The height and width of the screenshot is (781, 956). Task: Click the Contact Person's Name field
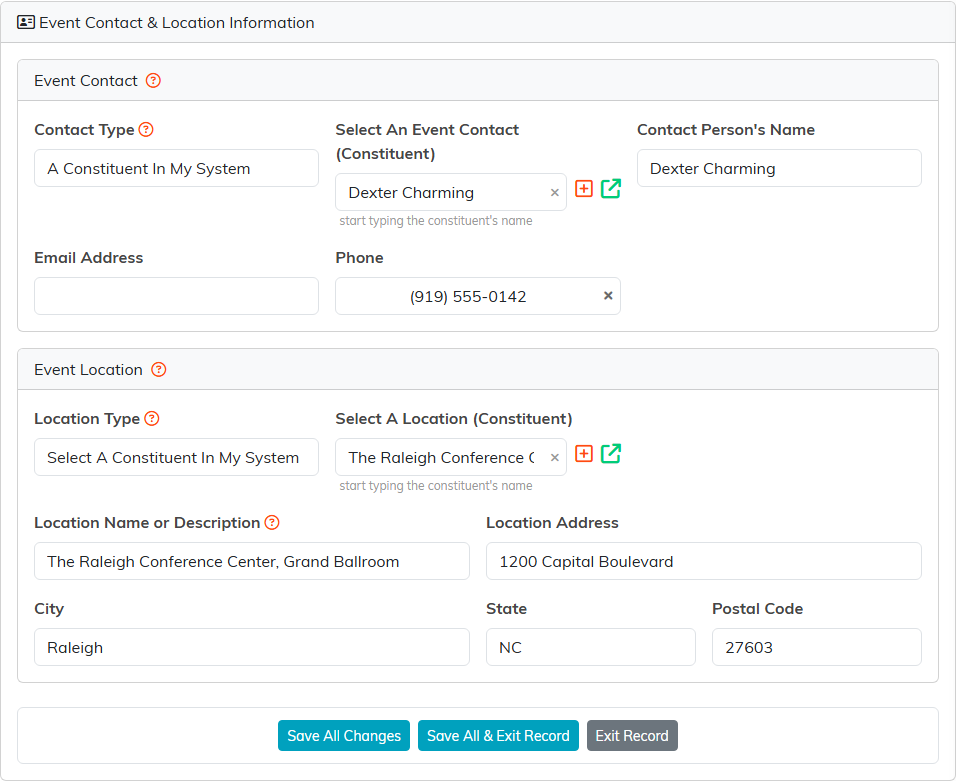pyautogui.click(x=779, y=168)
